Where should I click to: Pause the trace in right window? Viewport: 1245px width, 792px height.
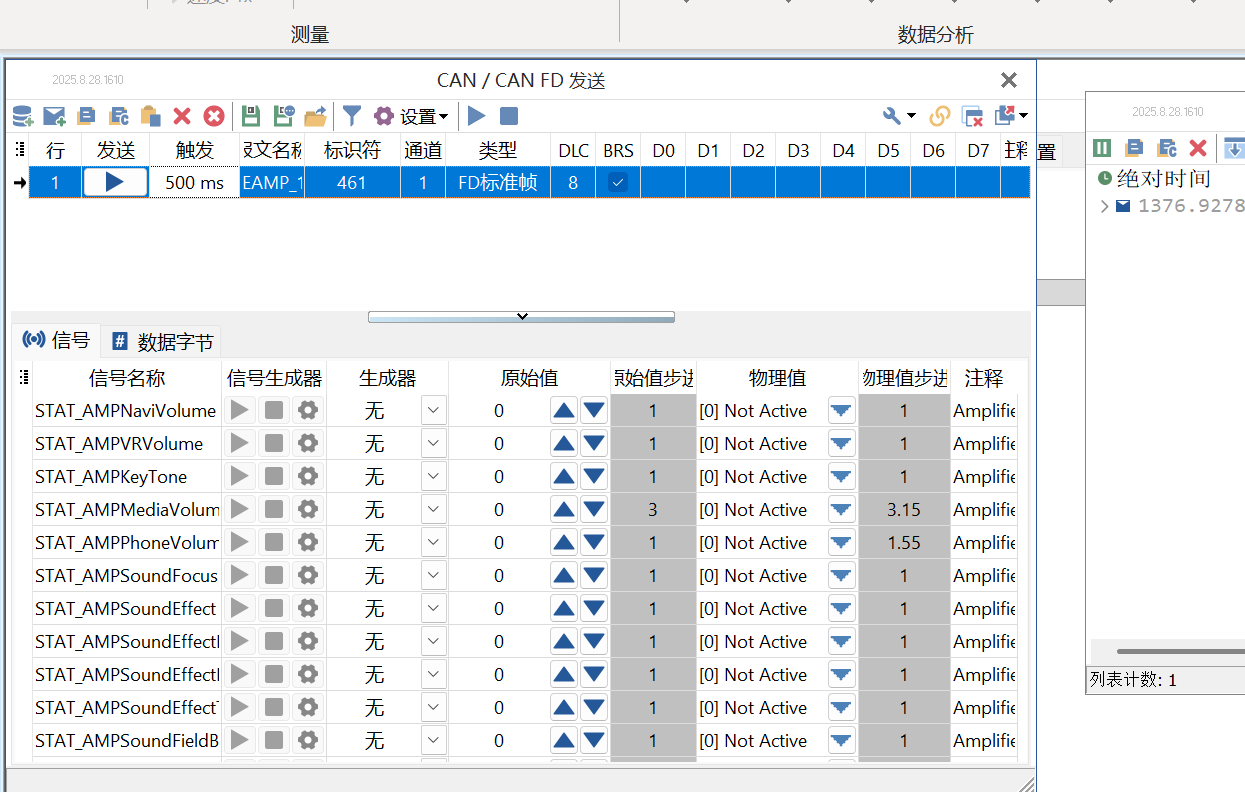point(1102,148)
